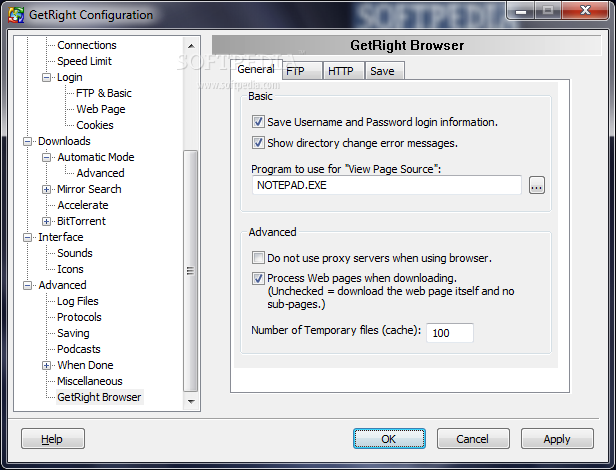This screenshot has height=470, width=616.
Task: Toggle Process Web pages when downloading
Action: coord(258,278)
